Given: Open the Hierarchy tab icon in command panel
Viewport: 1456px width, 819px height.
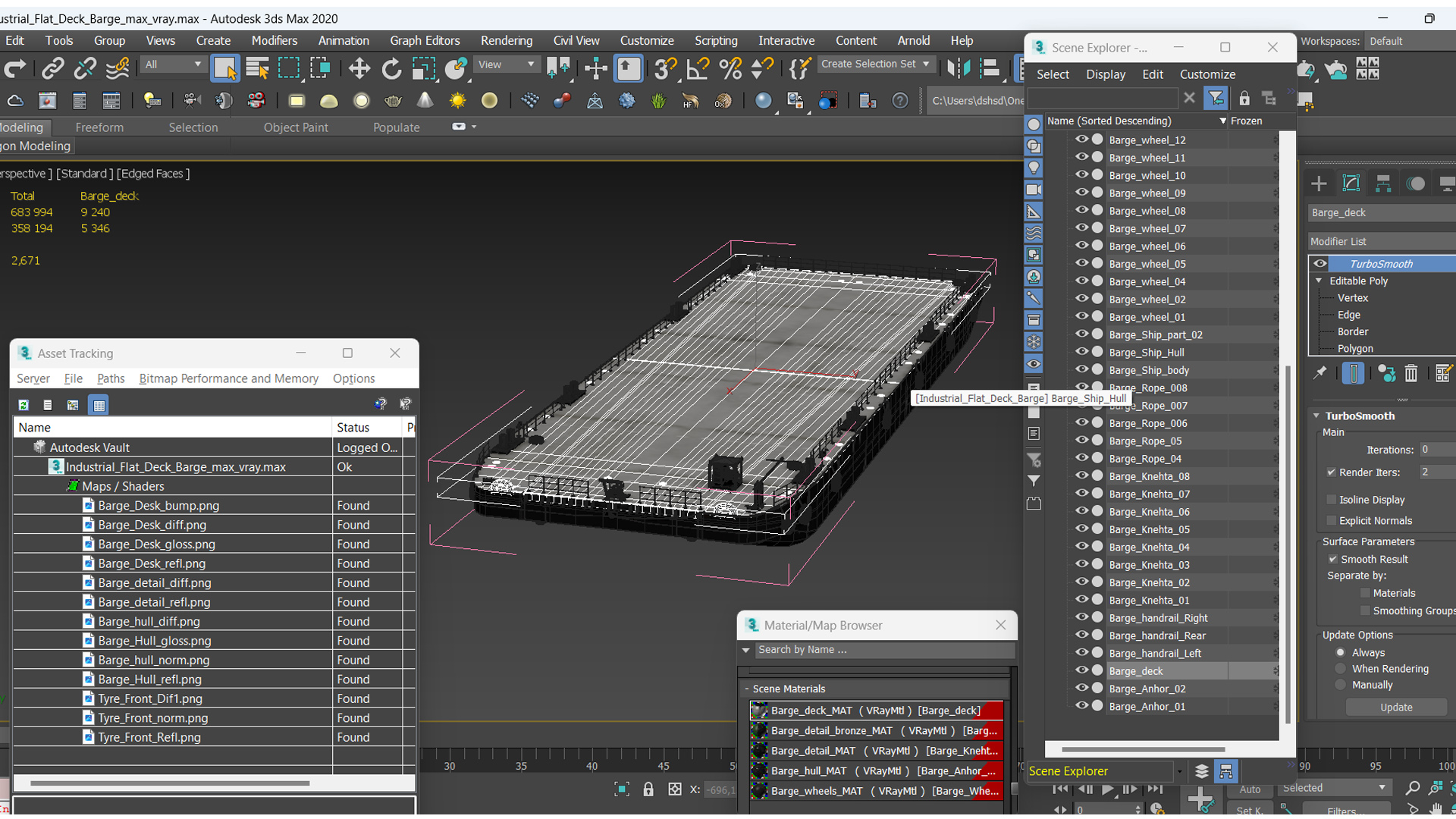Looking at the screenshot, I should [x=1383, y=184].
